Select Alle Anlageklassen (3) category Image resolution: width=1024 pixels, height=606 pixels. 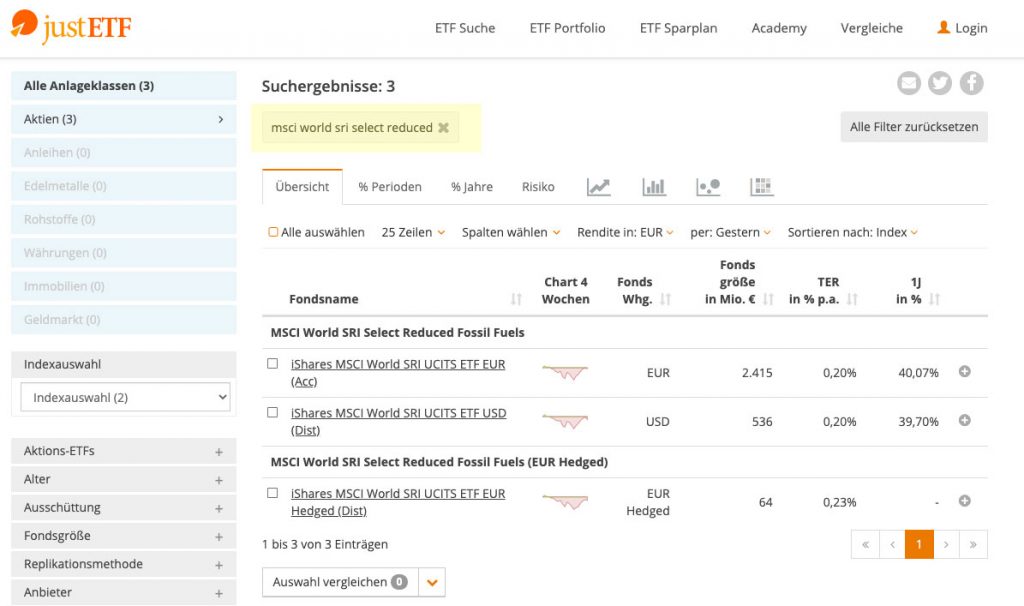click(123, 86)
